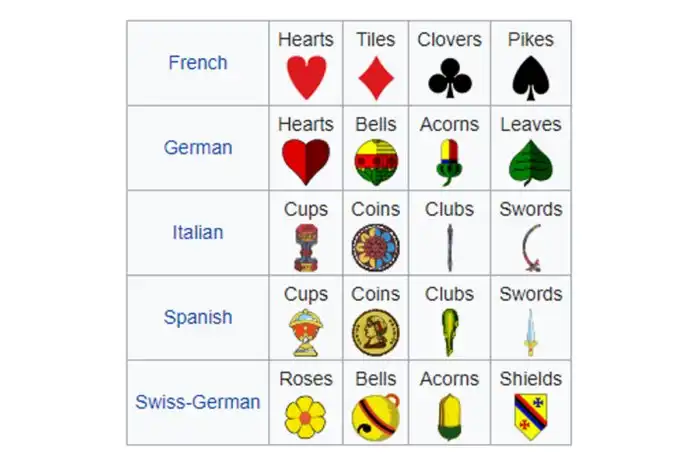
Task: Select the black Clovers suit icon
Action: tap(450, 77)
